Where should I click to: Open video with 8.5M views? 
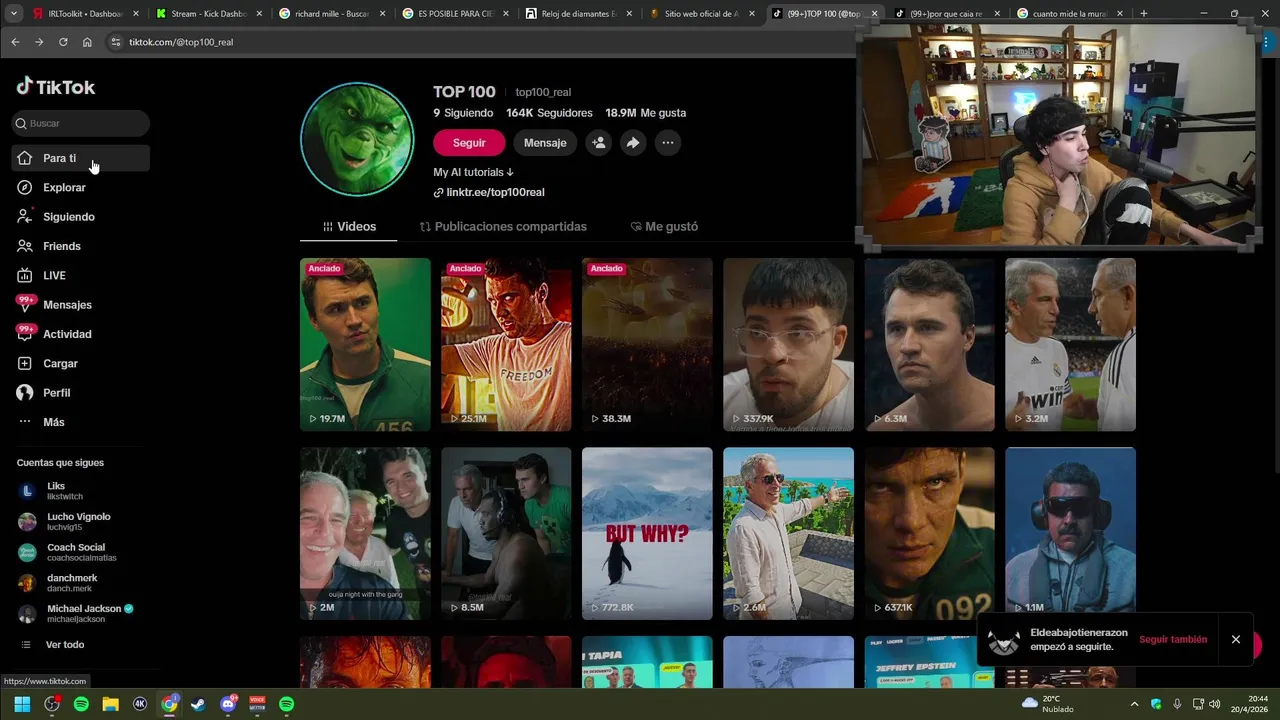coord(506,534)
